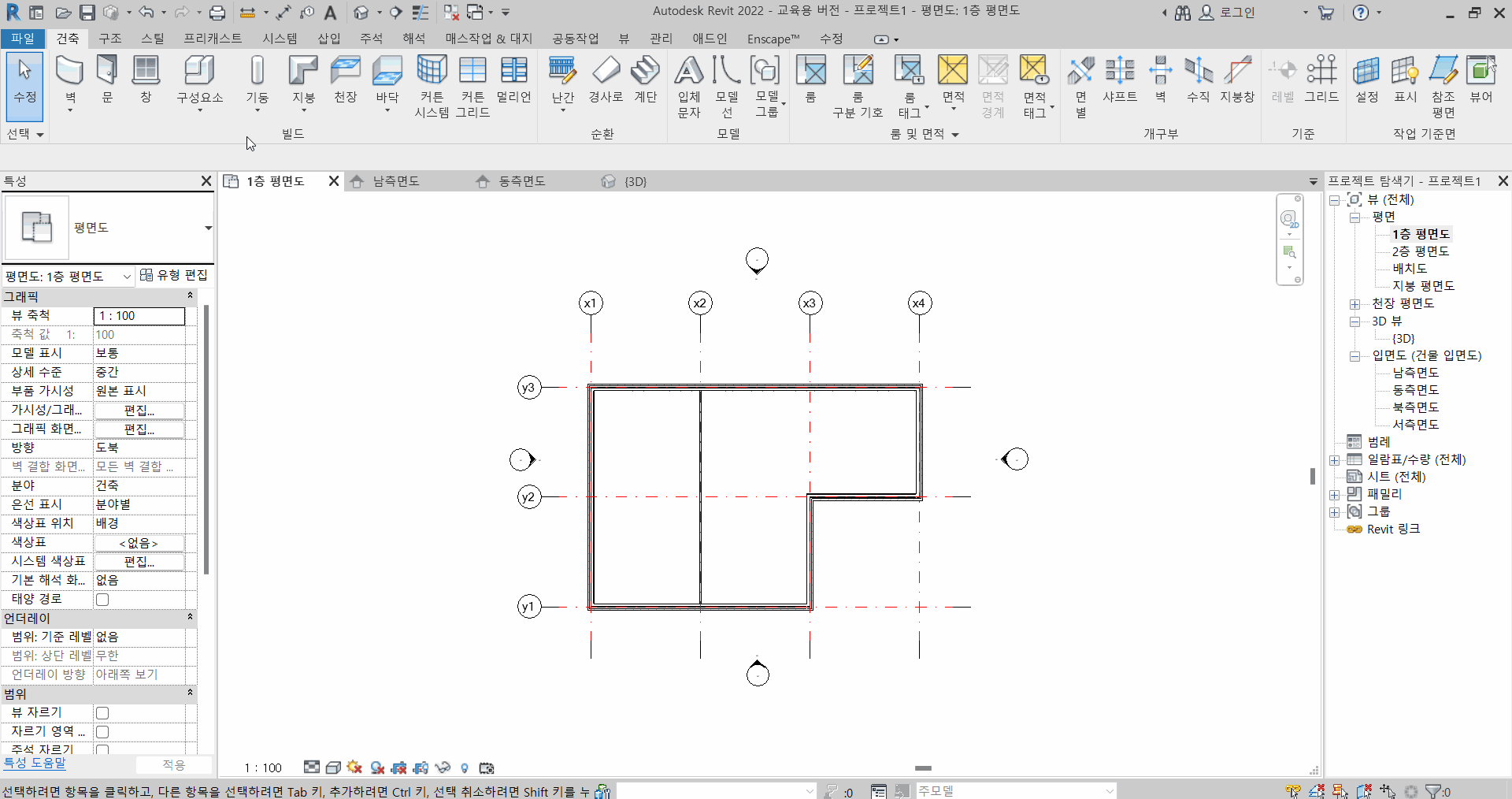Viewport: 1512px width, 799px height.
Task: Switch to the 시스템 ribbon tab
Action: pos(280,39)
